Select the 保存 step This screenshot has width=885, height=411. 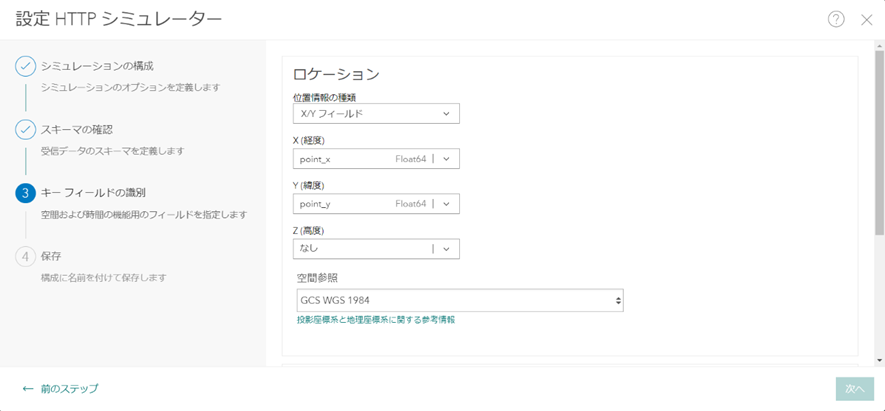[x=51, y=256]
